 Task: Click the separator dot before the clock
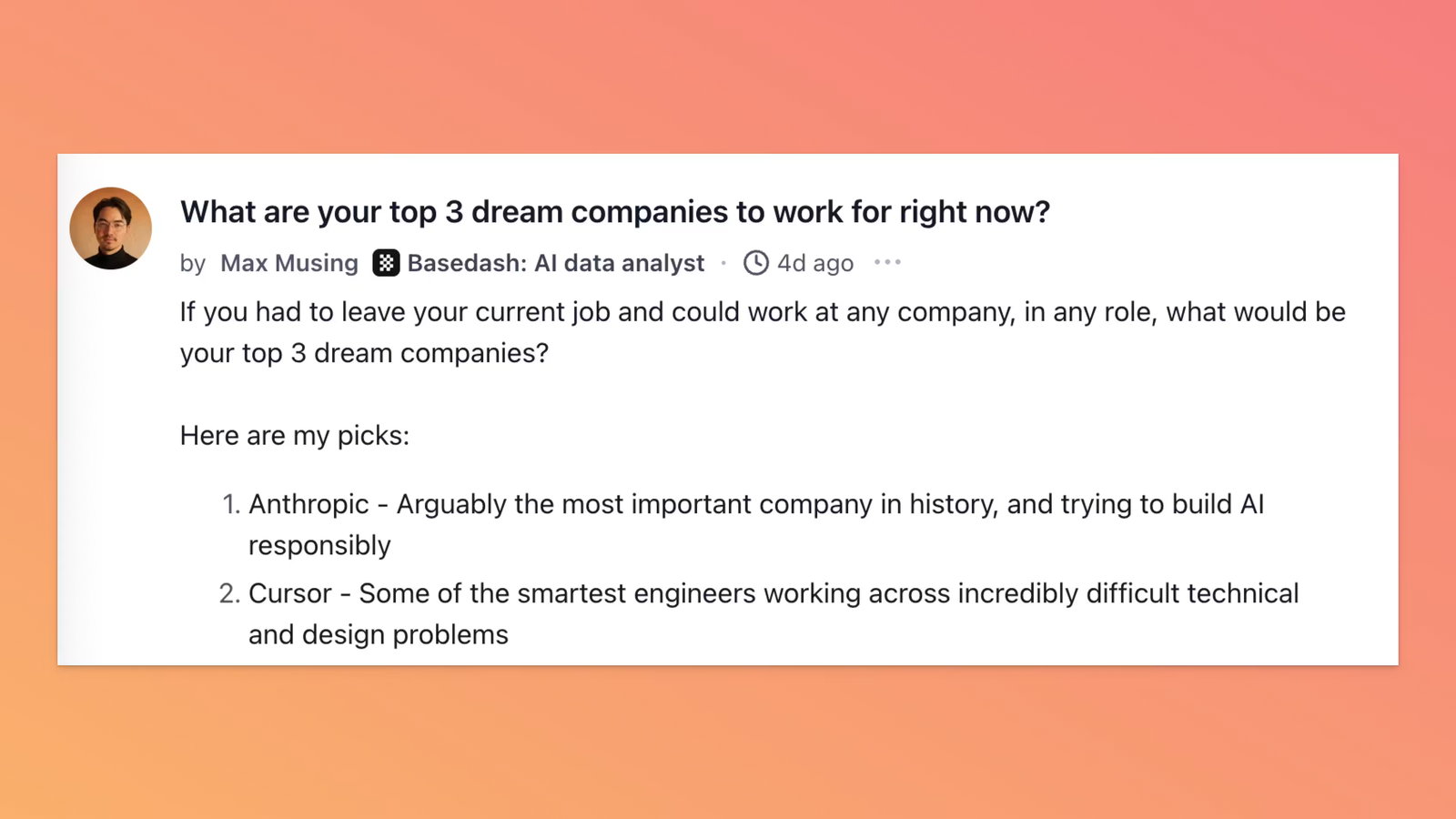(x=724, y=263)
